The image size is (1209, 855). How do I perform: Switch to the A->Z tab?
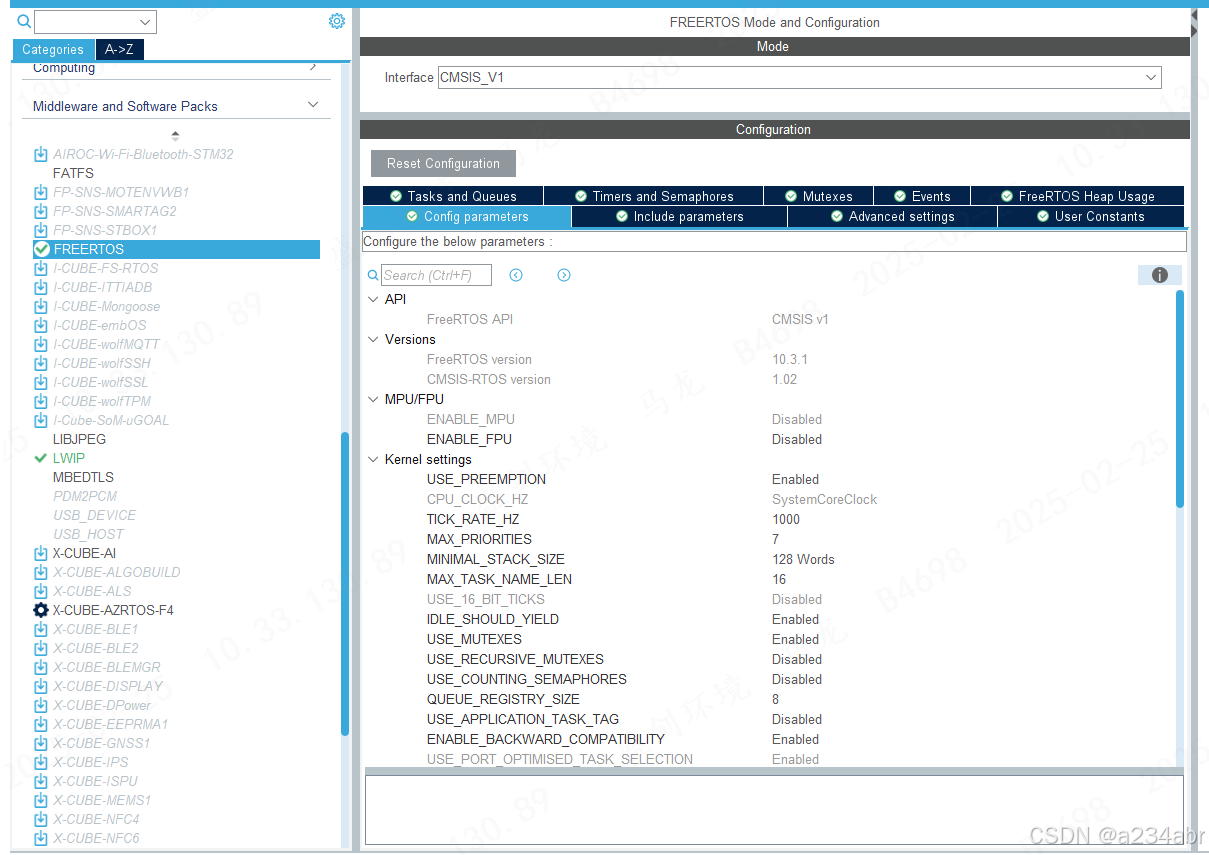click(119, 49)
